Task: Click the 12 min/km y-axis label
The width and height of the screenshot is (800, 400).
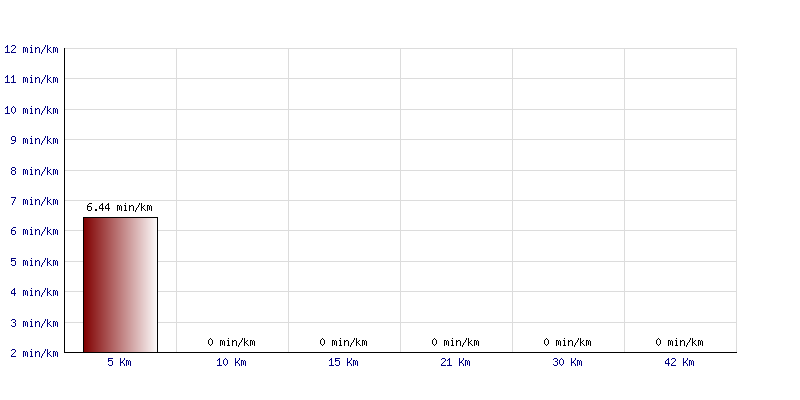Action: point(31,49)
